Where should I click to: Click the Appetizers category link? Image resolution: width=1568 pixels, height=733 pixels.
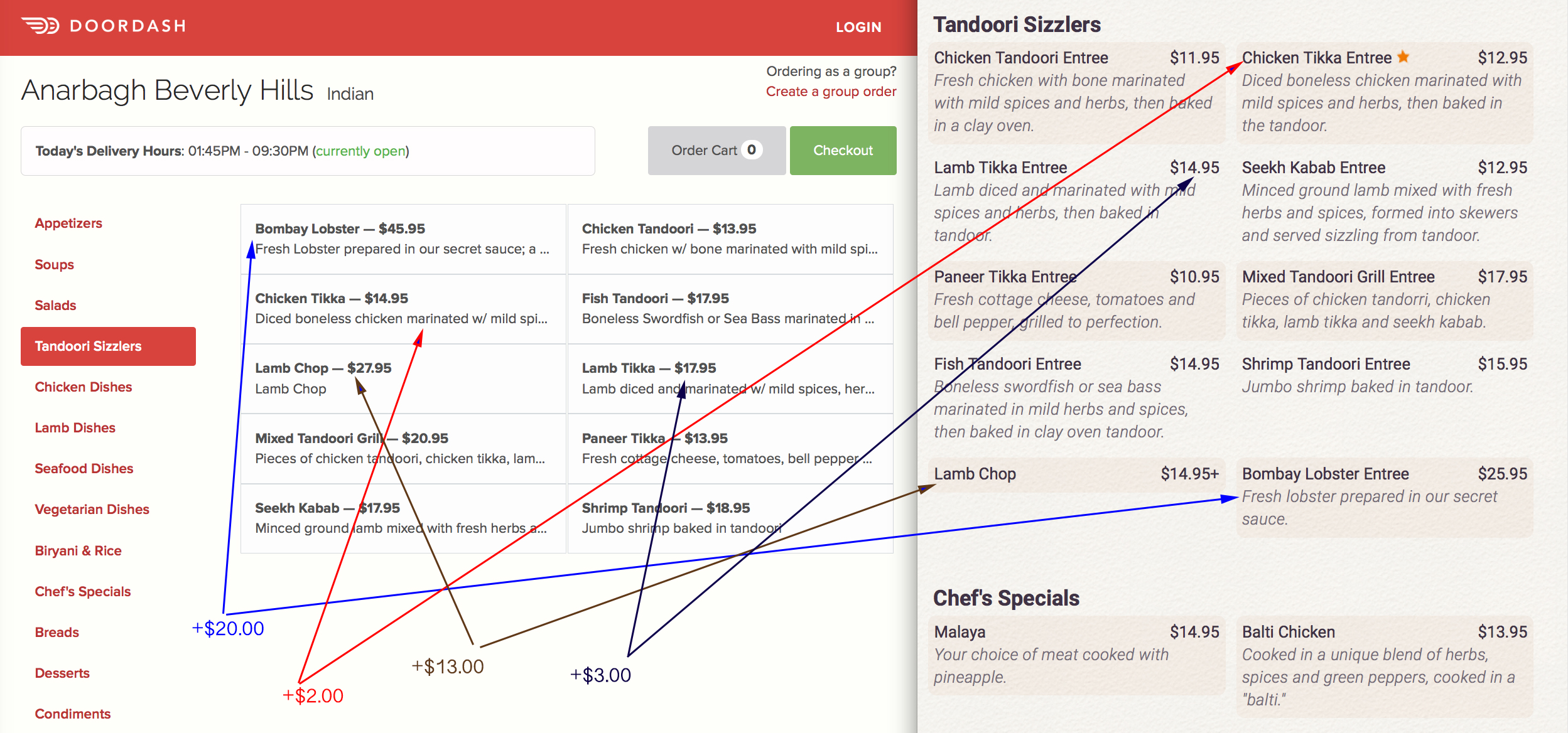pos(67,223)
